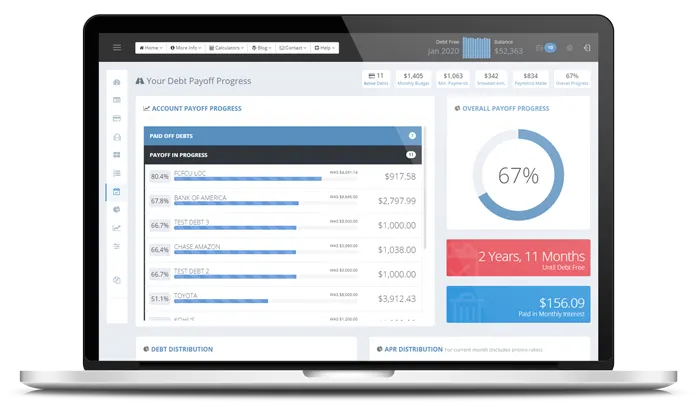Viewport: 700px width, 415px height.
Task: Open the list view sidebar icon
Action: (x=117, y=173)
